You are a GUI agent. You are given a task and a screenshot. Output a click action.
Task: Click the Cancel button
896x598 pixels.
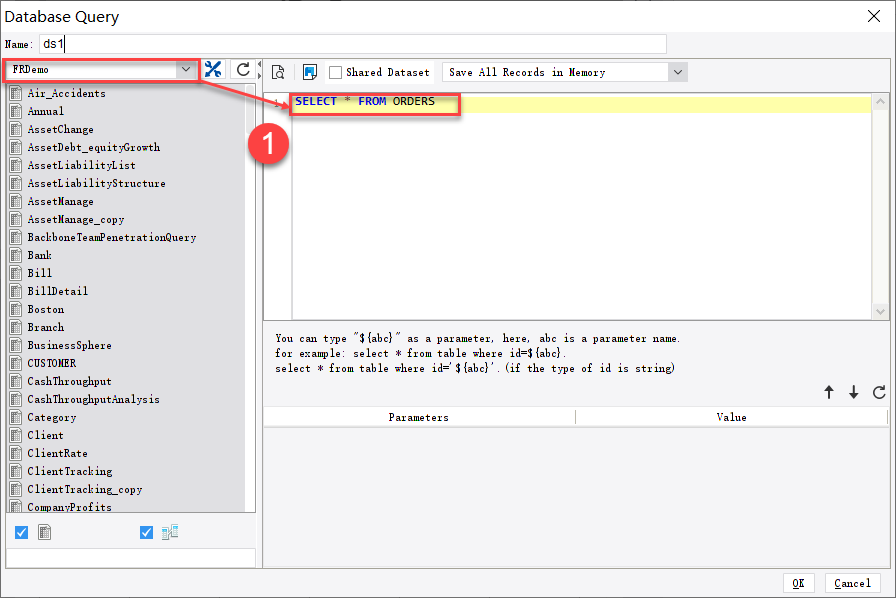(852, 583)
